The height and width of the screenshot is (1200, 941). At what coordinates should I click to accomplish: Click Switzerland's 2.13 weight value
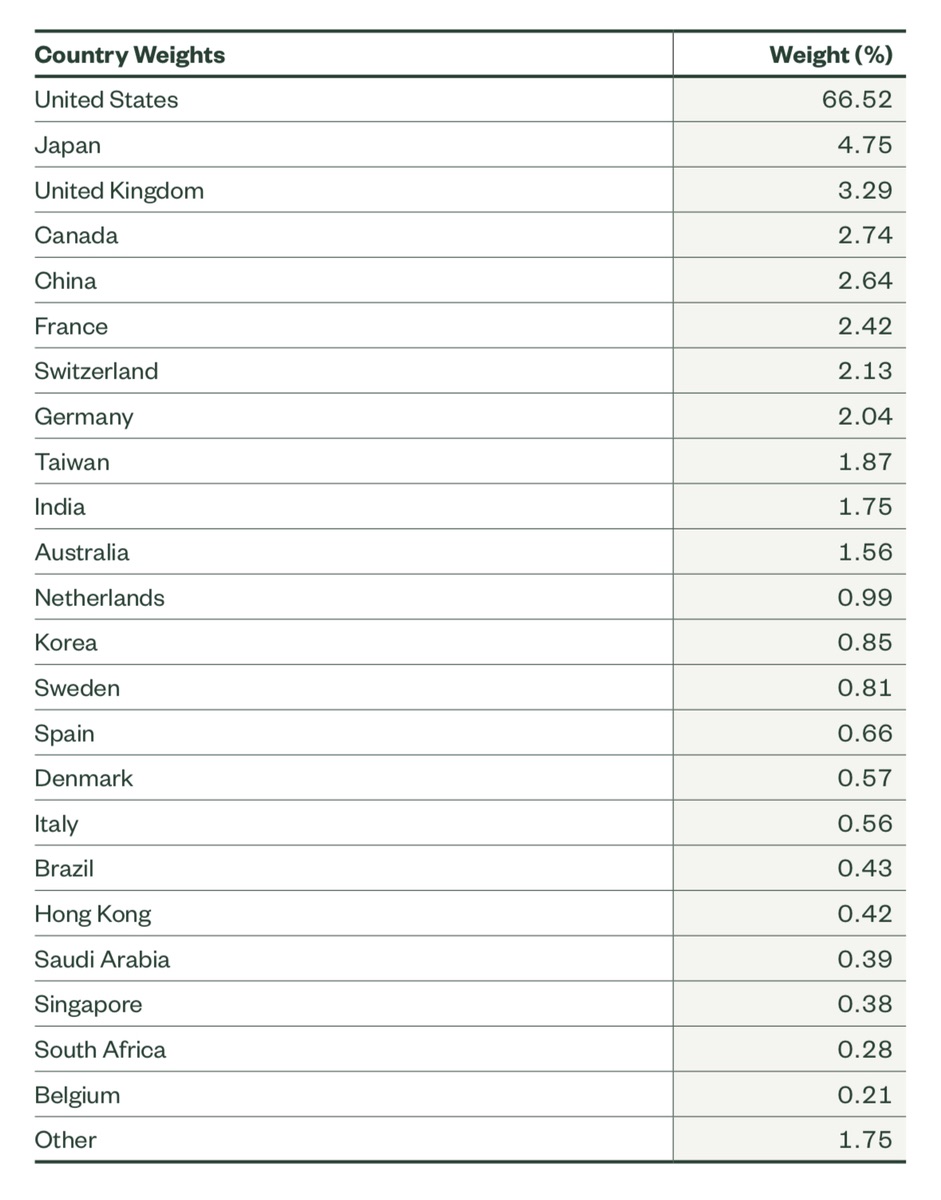[864, 371]
